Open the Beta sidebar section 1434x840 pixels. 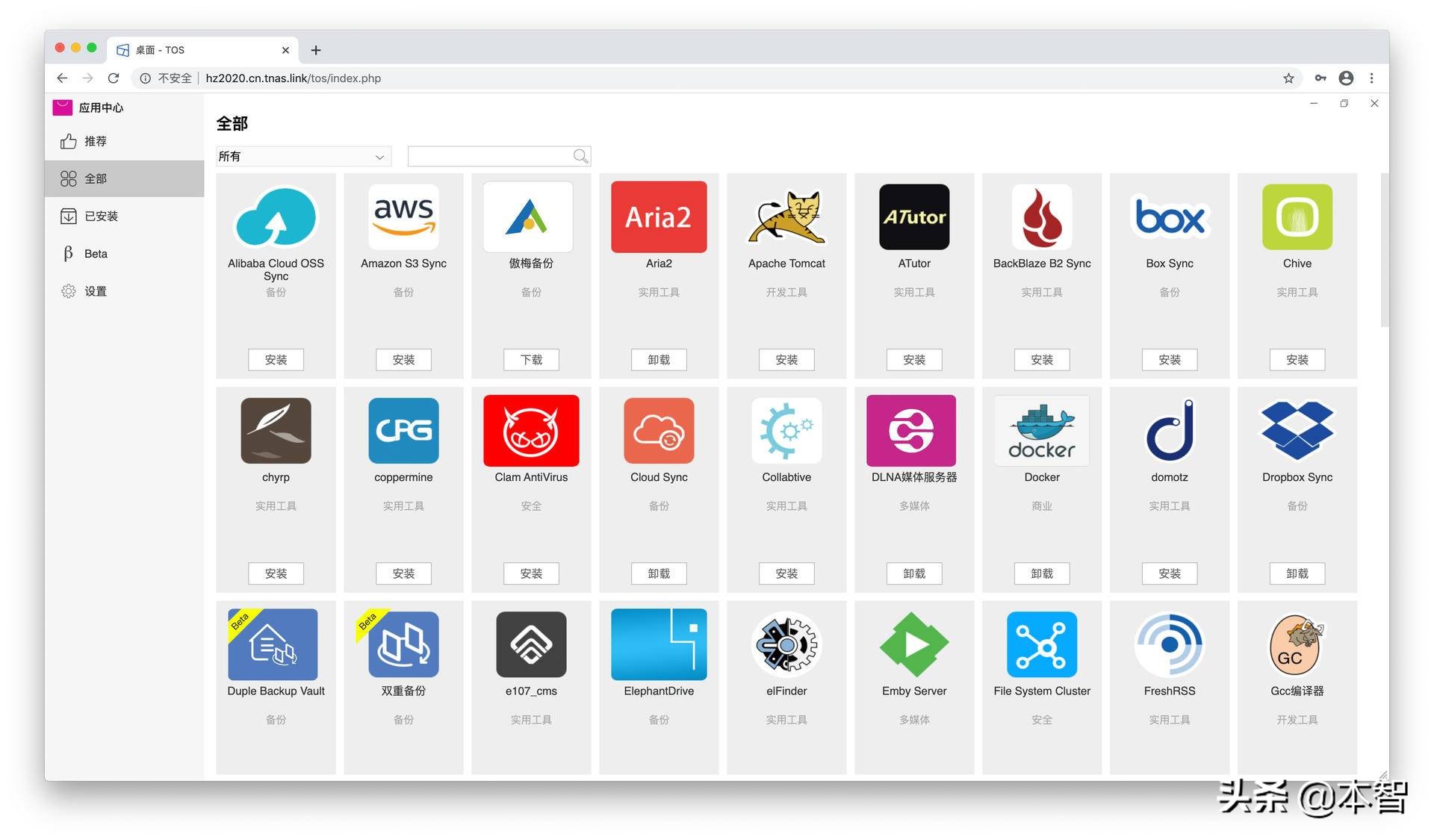click(x=96, y=254)
